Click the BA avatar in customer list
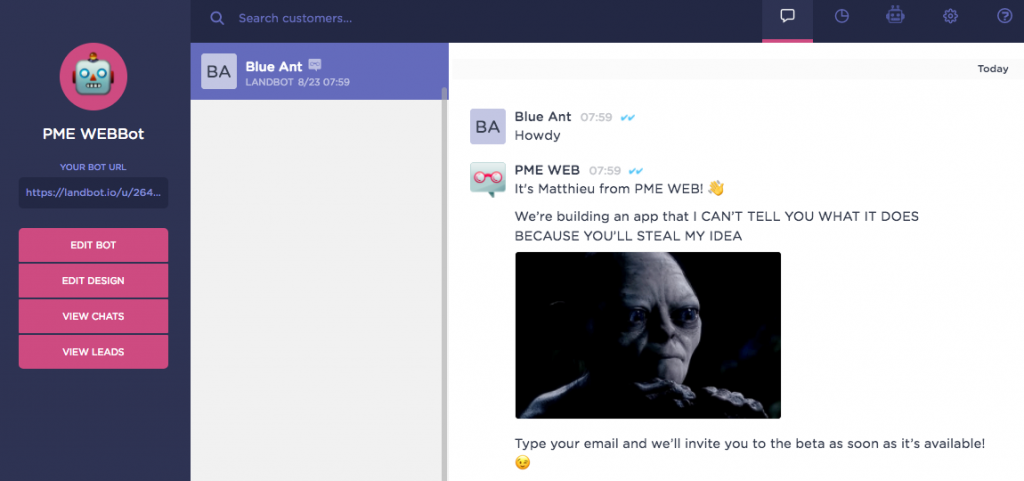 [x=219, y=71]
